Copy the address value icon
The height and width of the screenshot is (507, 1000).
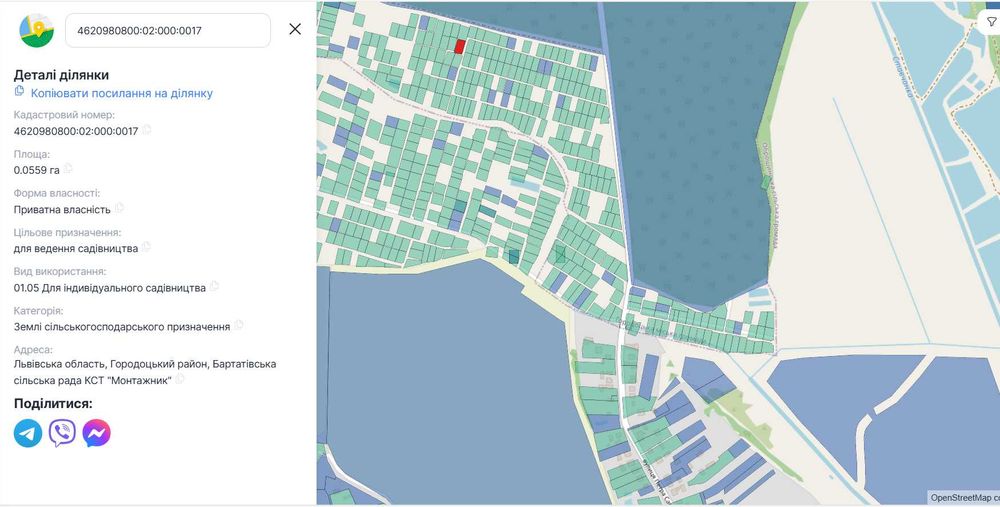pyautogui.click(x=180, y=379)
